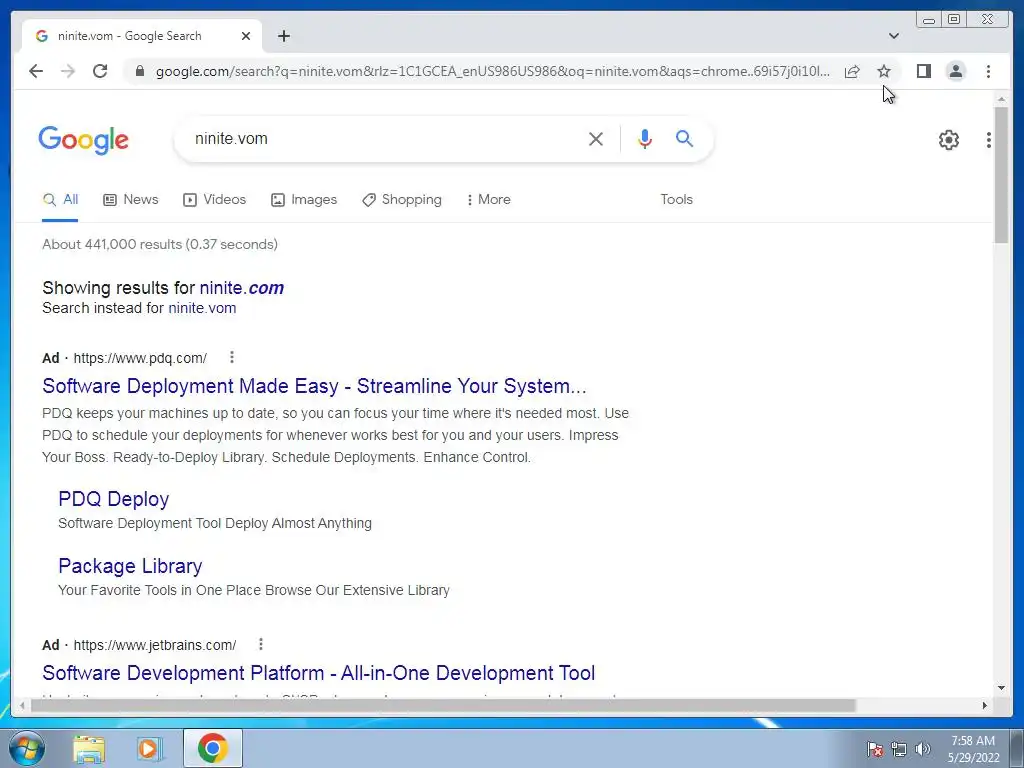
Task: Open Software Deployment Made Easy ad
Action: pyautogui.click(x=314, y=386)
